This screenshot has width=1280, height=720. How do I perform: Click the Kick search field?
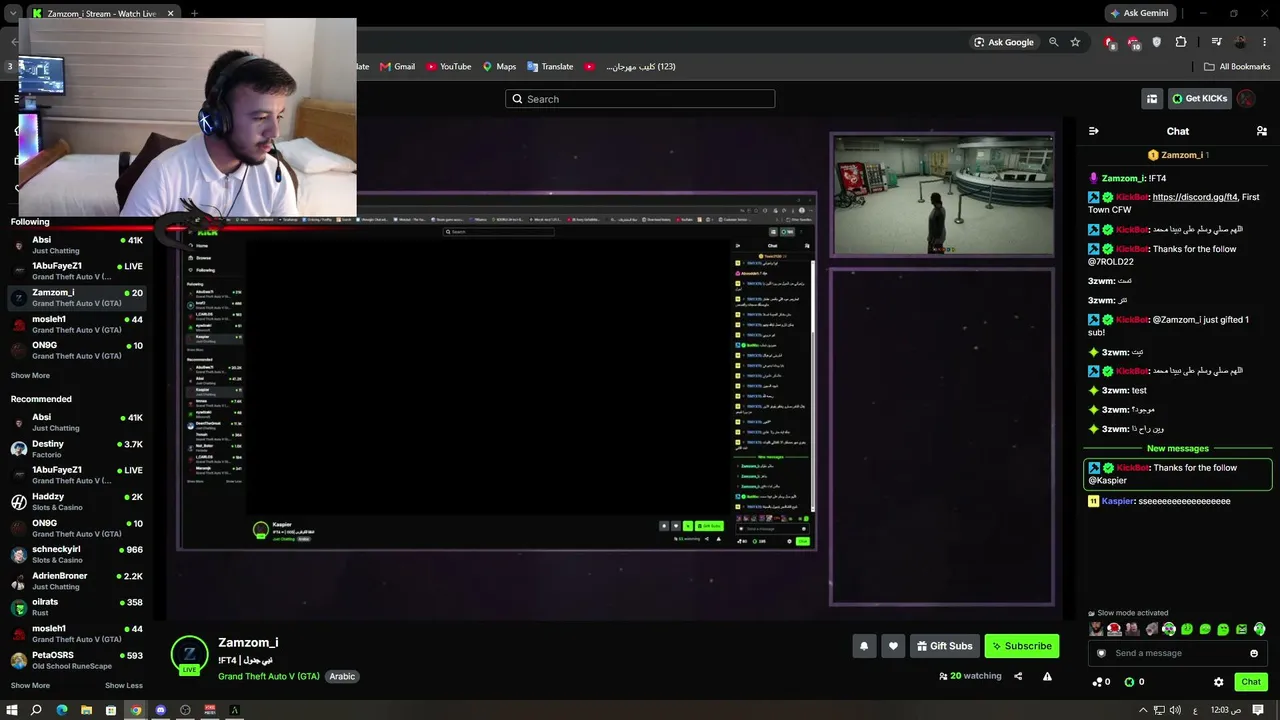click(x=640, y=99)
